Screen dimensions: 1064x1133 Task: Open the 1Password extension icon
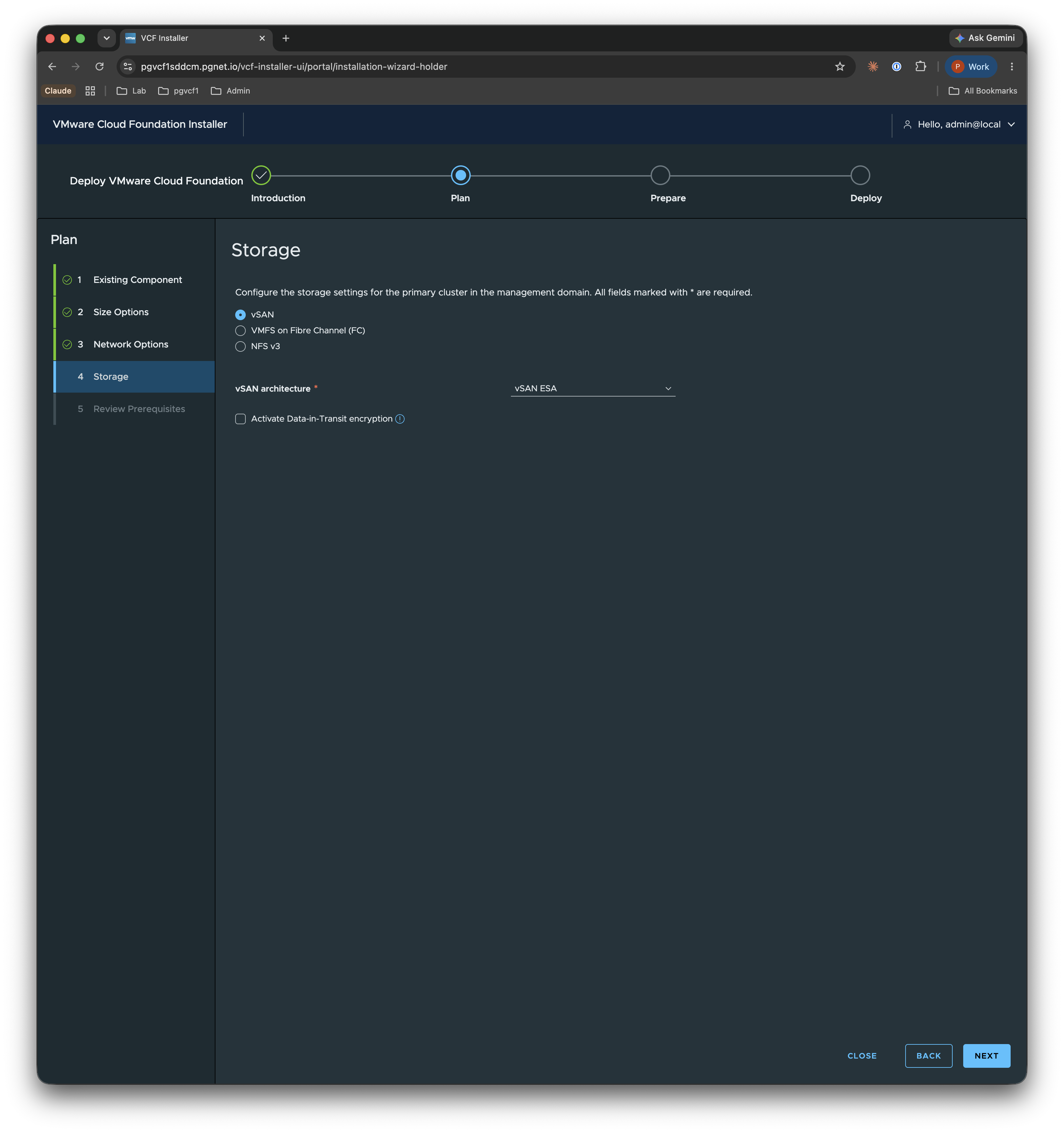896,67
